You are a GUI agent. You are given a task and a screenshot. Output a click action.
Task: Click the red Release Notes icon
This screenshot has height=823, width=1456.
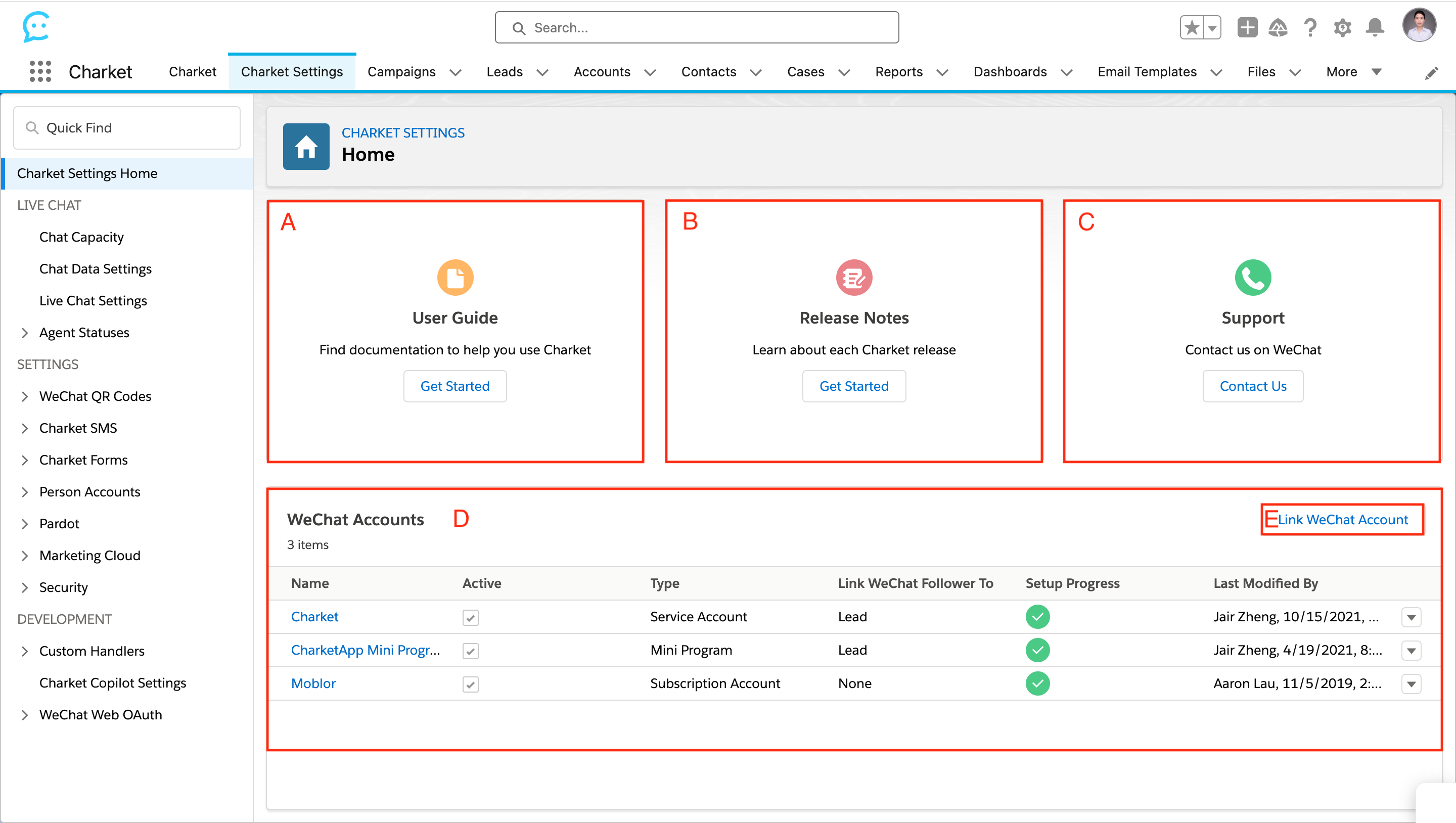854,278
